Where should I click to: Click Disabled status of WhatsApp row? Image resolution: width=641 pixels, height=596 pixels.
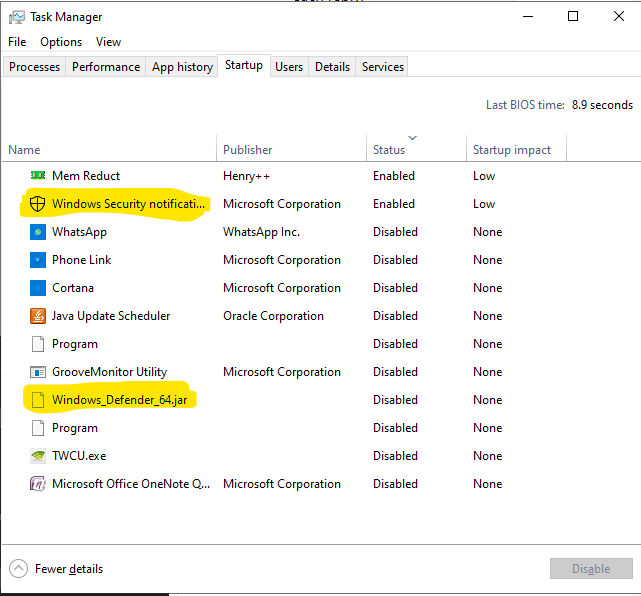pos(395,232)
